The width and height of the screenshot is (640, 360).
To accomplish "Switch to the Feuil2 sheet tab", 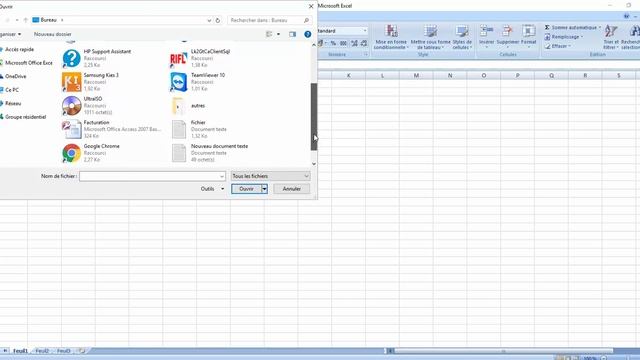I will click(x=42, y=351).
